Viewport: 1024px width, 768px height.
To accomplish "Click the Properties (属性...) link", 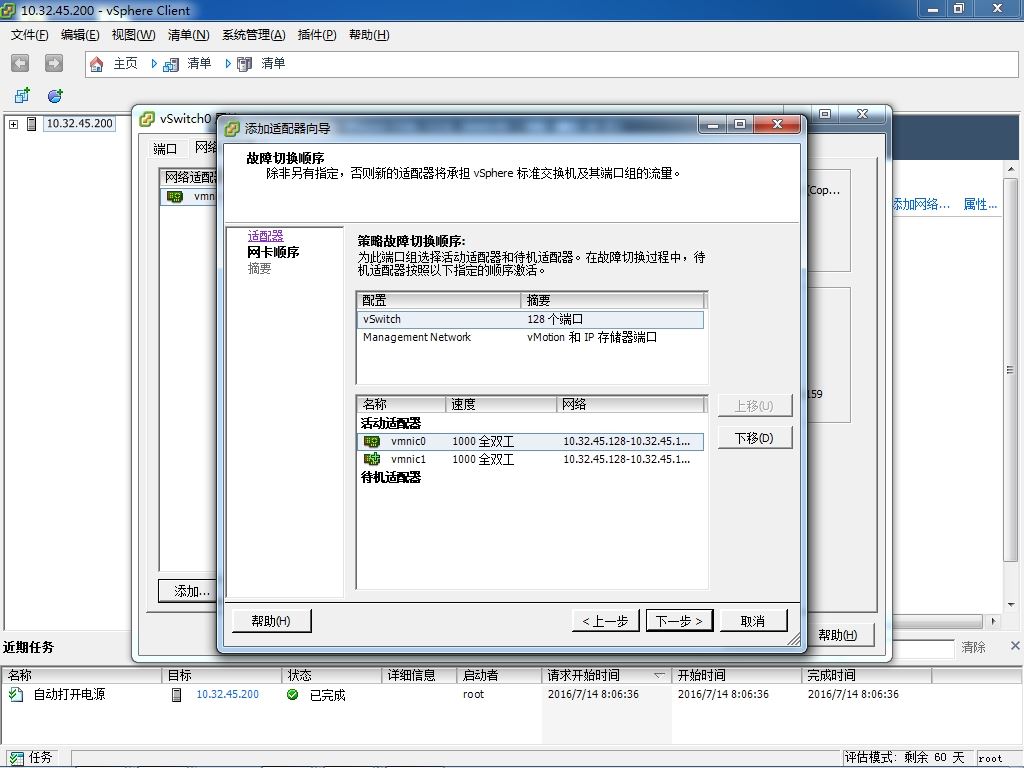I will coord(980,204).
